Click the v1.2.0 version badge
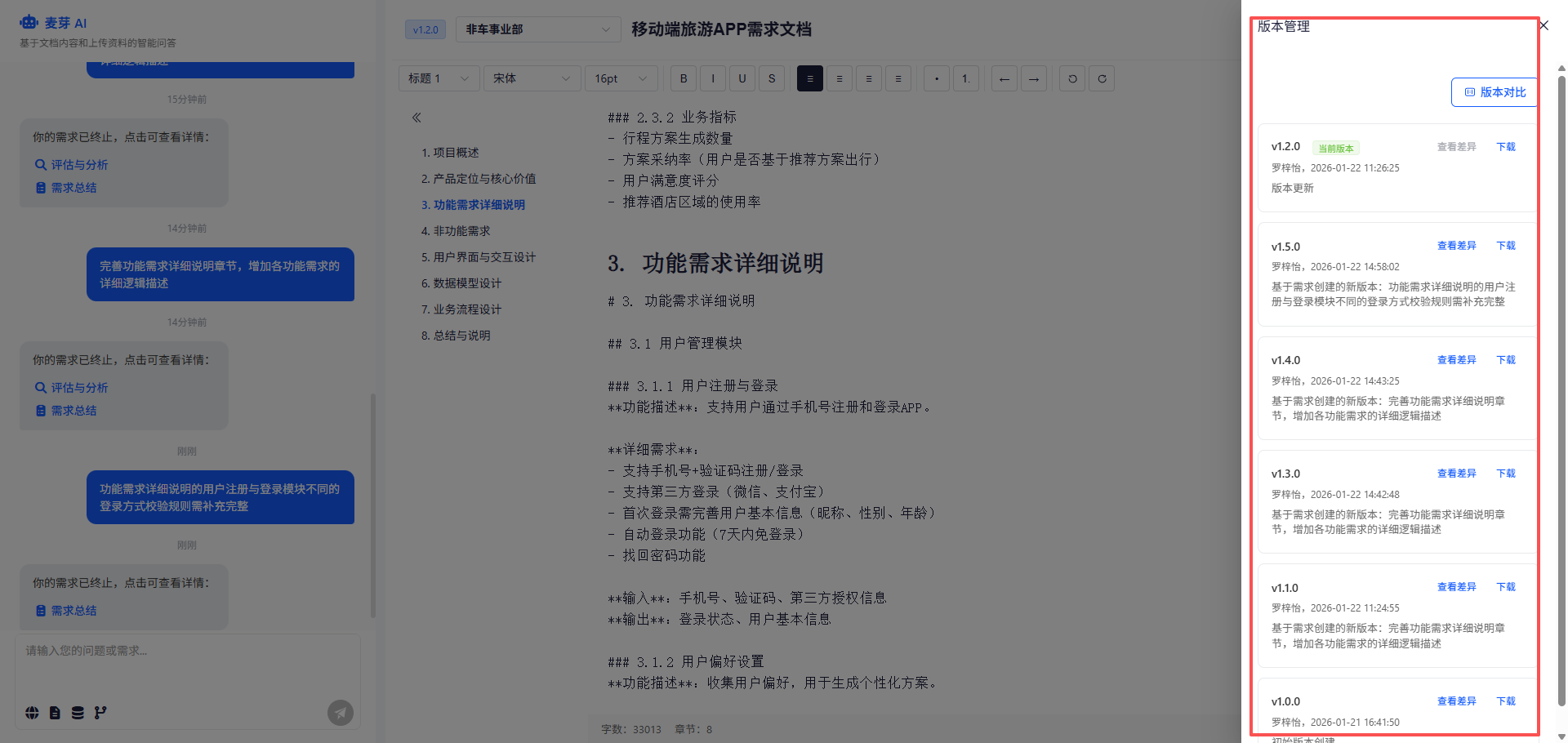 click(x=425, y=30)
